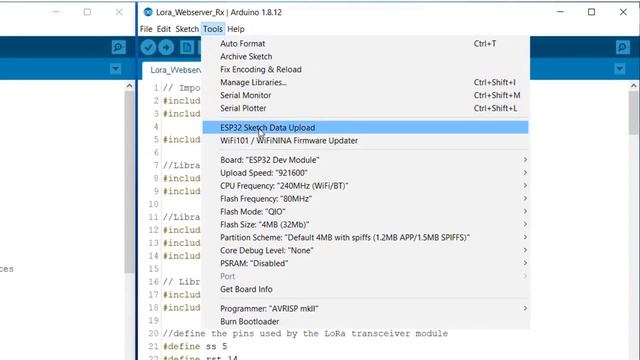Open Serial Monitor magnifier icon in front window
This screenshot has height=360, width=640.
622,47
